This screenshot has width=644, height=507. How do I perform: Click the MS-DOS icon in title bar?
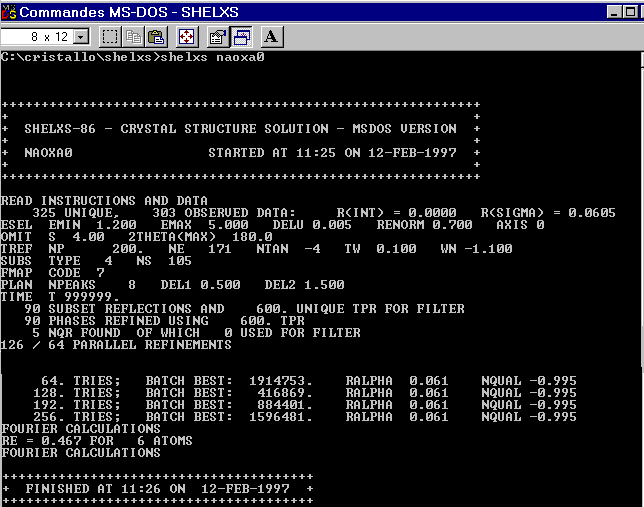tap(8, 12)
